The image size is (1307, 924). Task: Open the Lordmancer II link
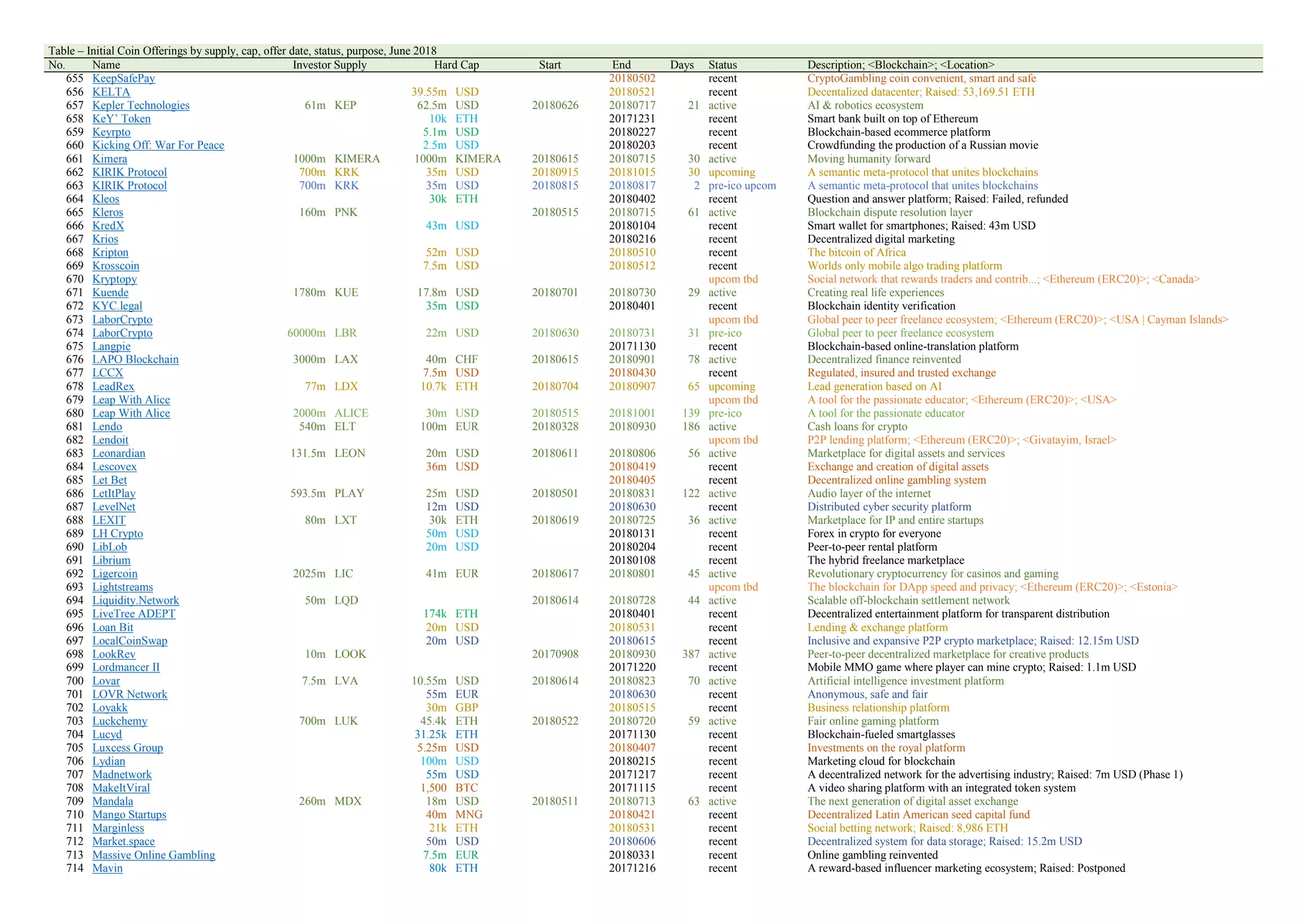coord(126,667)
